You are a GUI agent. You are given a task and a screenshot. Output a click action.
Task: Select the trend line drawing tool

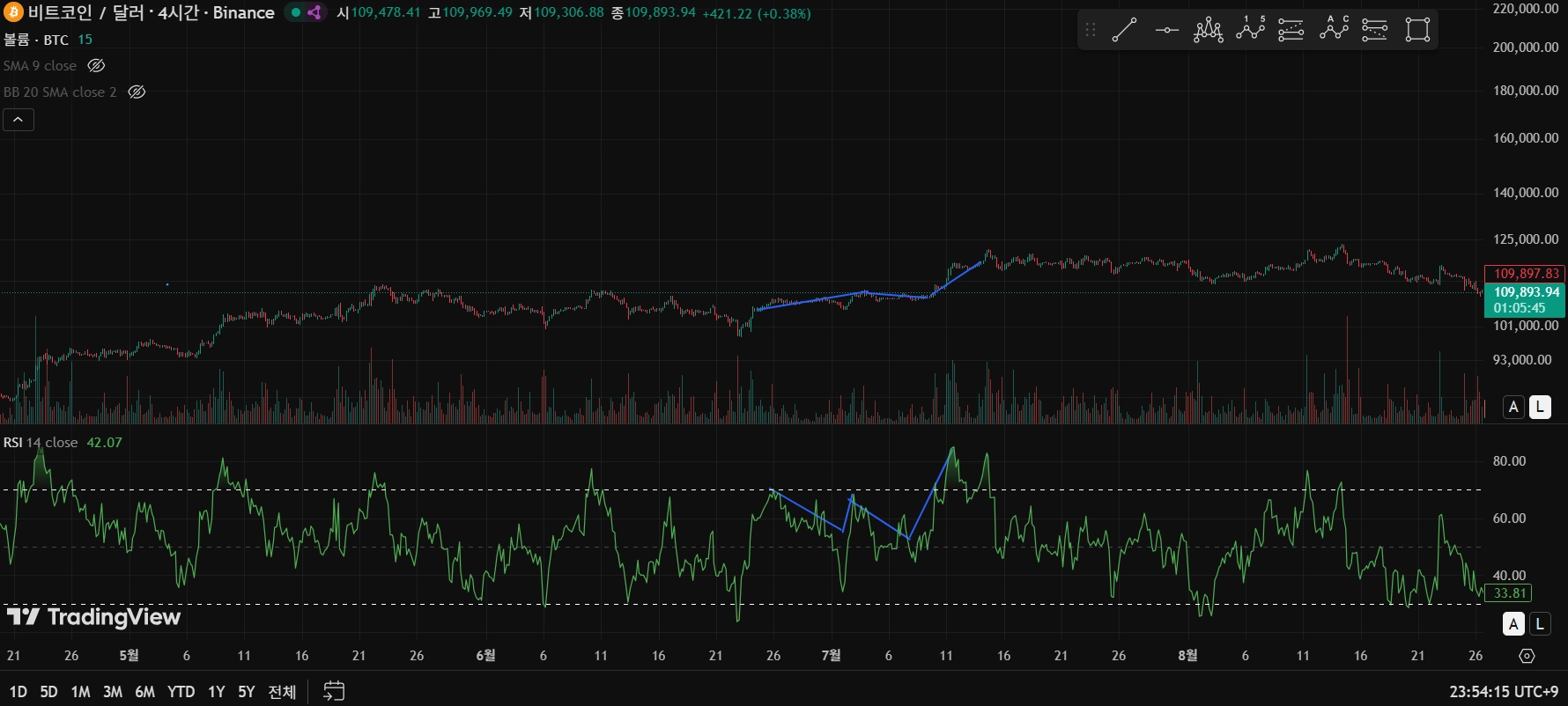click(1124, 30)
